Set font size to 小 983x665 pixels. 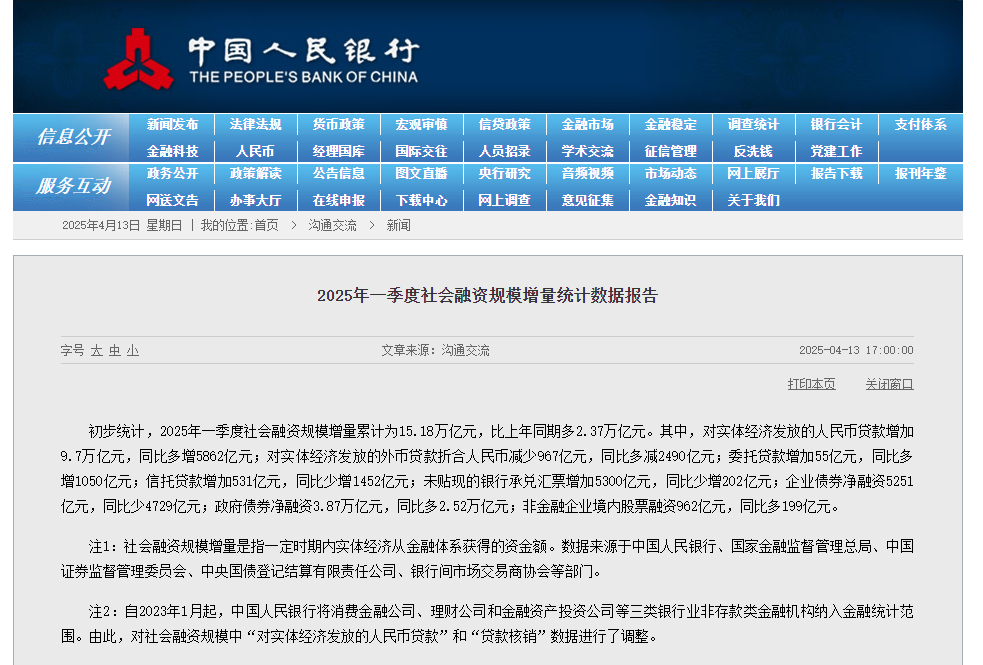(133, 351)
